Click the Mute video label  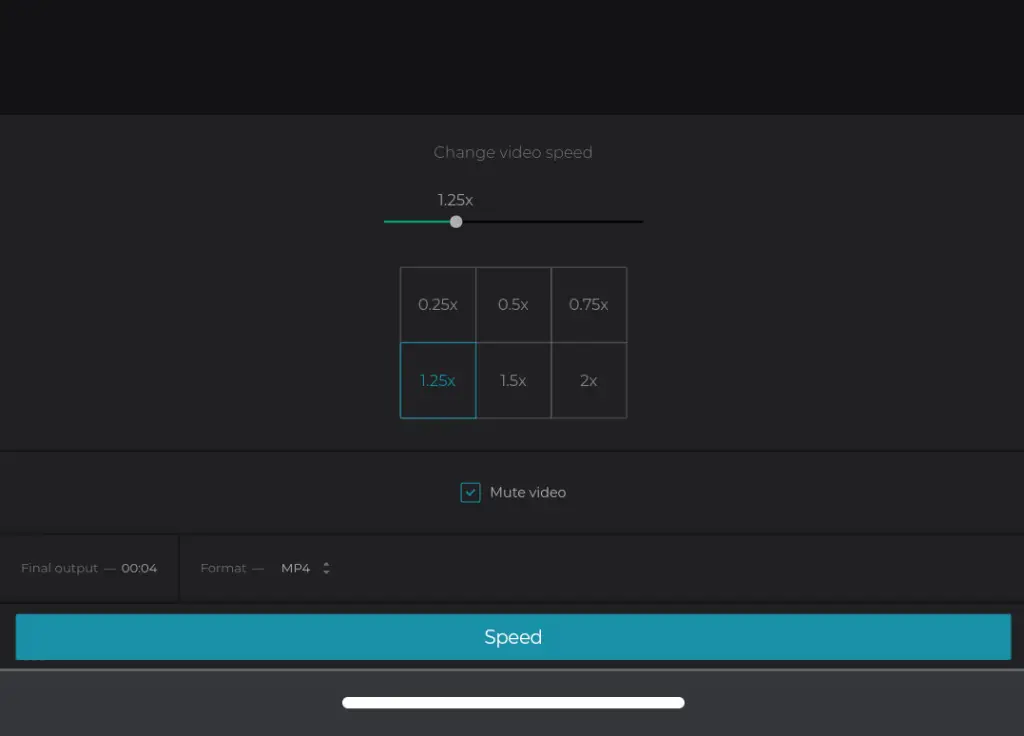[528, 492]
